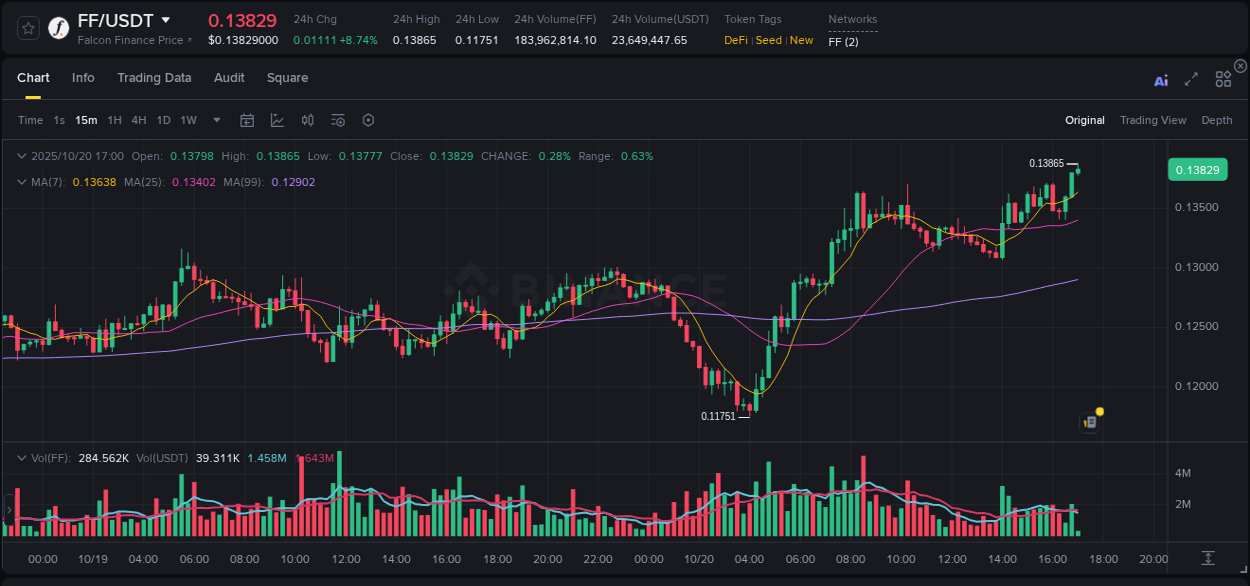The image size is (1250, 586).
Task: Open the technical indicators icon
Action: click(337, 120)
